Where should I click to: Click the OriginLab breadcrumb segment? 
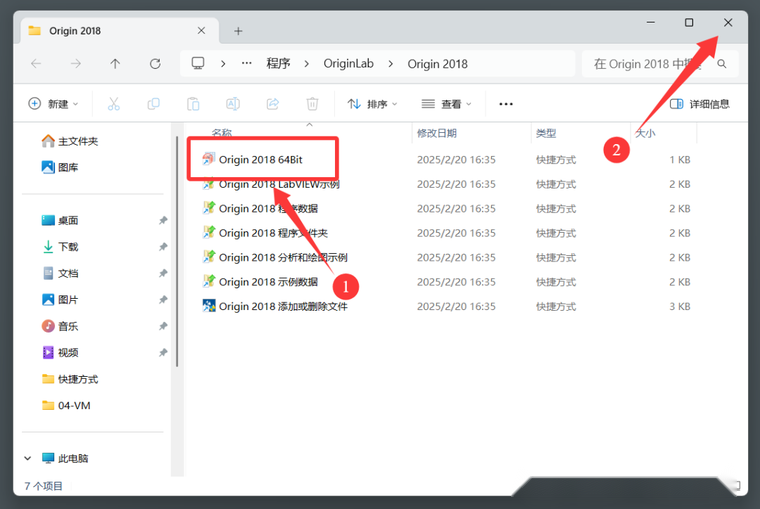[348, 64]
